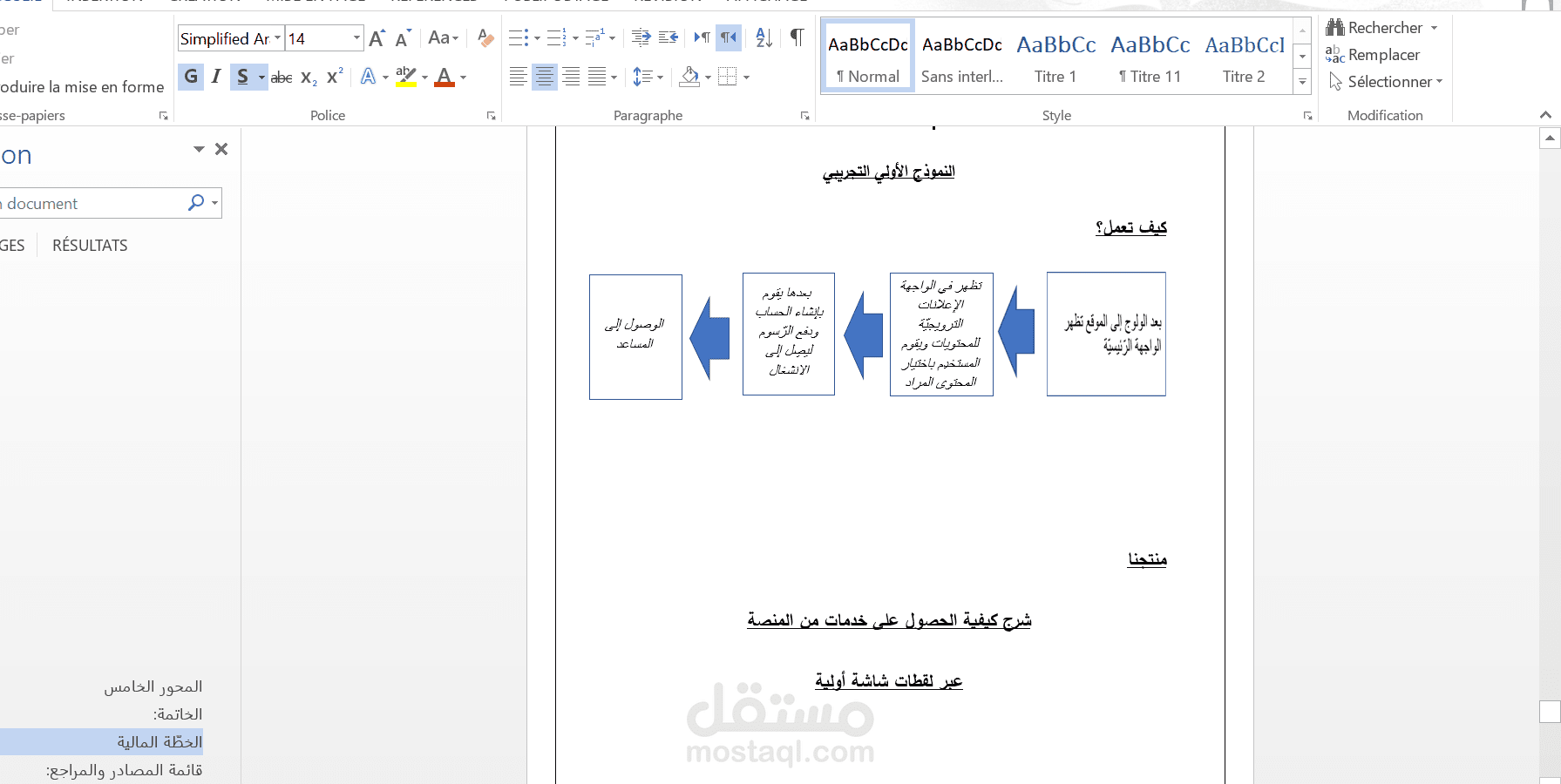Go to heading المحور الخامس
1561x784 pixels.
(153, 687)
